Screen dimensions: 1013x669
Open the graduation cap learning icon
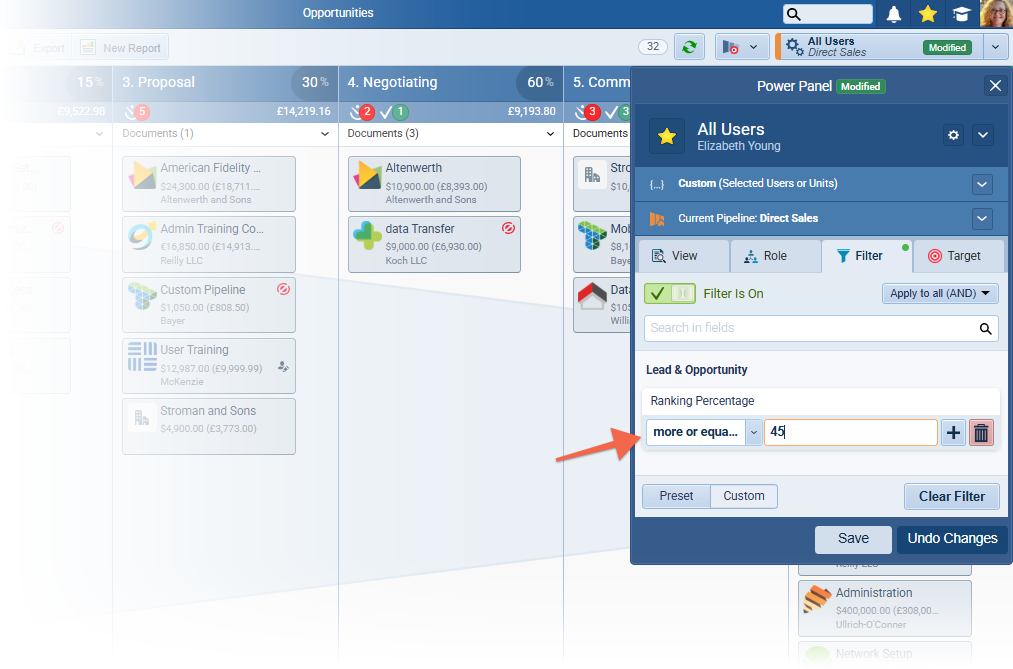961,14
